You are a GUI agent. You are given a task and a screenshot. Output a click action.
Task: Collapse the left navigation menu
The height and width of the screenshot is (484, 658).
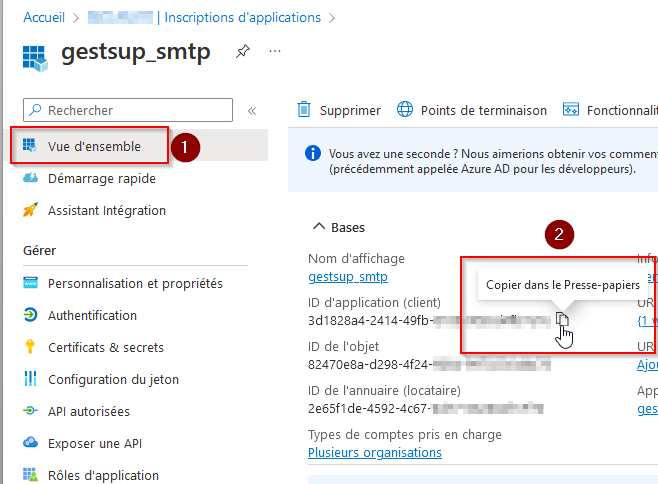[252, 111]
